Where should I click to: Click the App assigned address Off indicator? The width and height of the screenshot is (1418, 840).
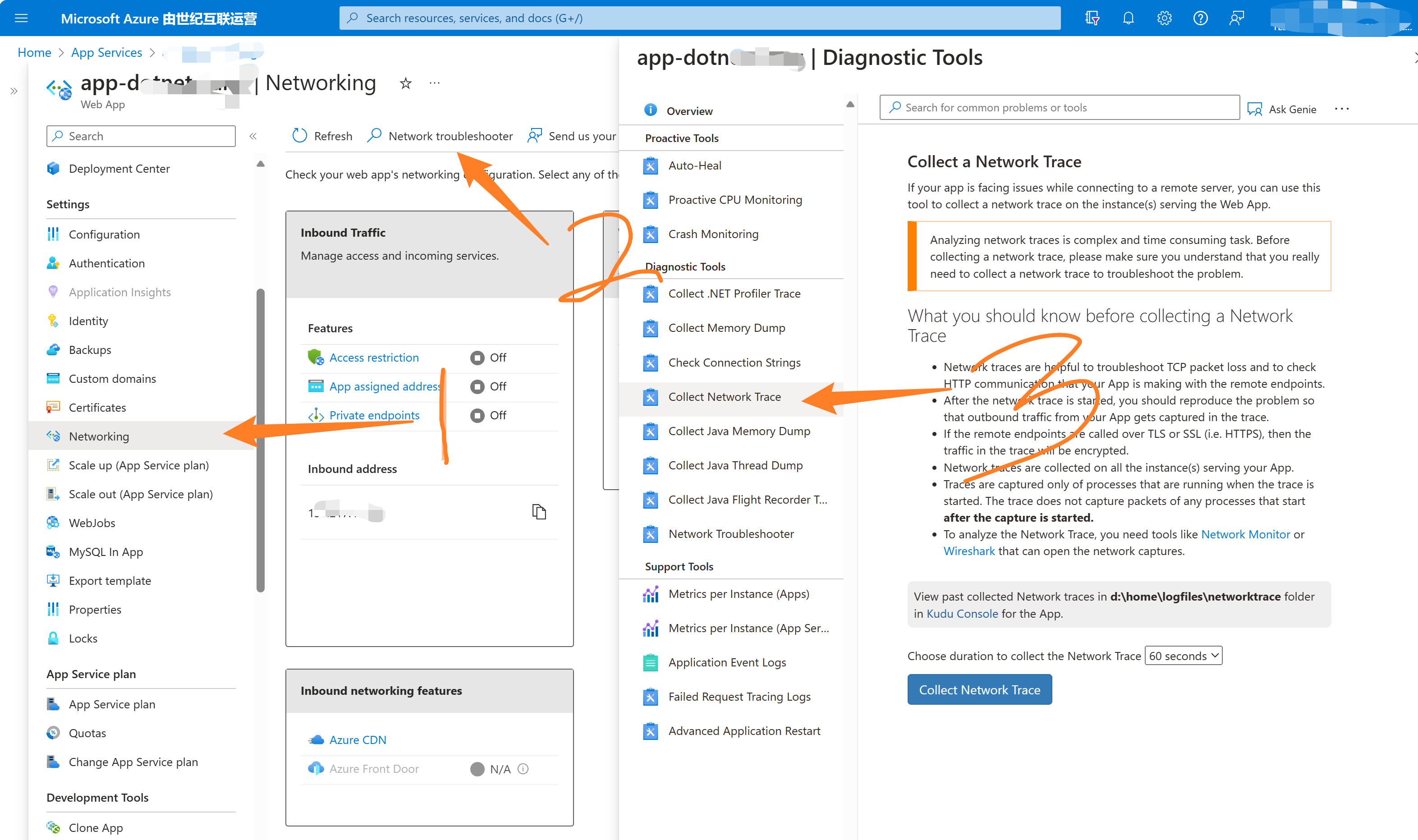pyautogui.click(x=477, y=386)
